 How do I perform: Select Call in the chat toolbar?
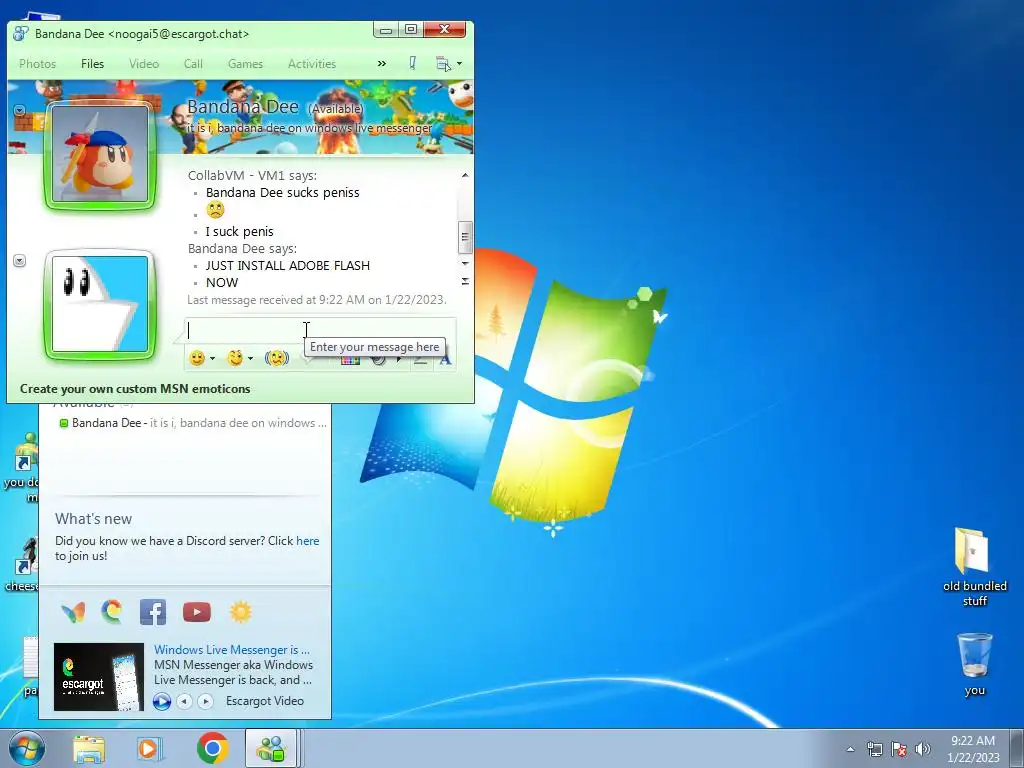point(193,63)
